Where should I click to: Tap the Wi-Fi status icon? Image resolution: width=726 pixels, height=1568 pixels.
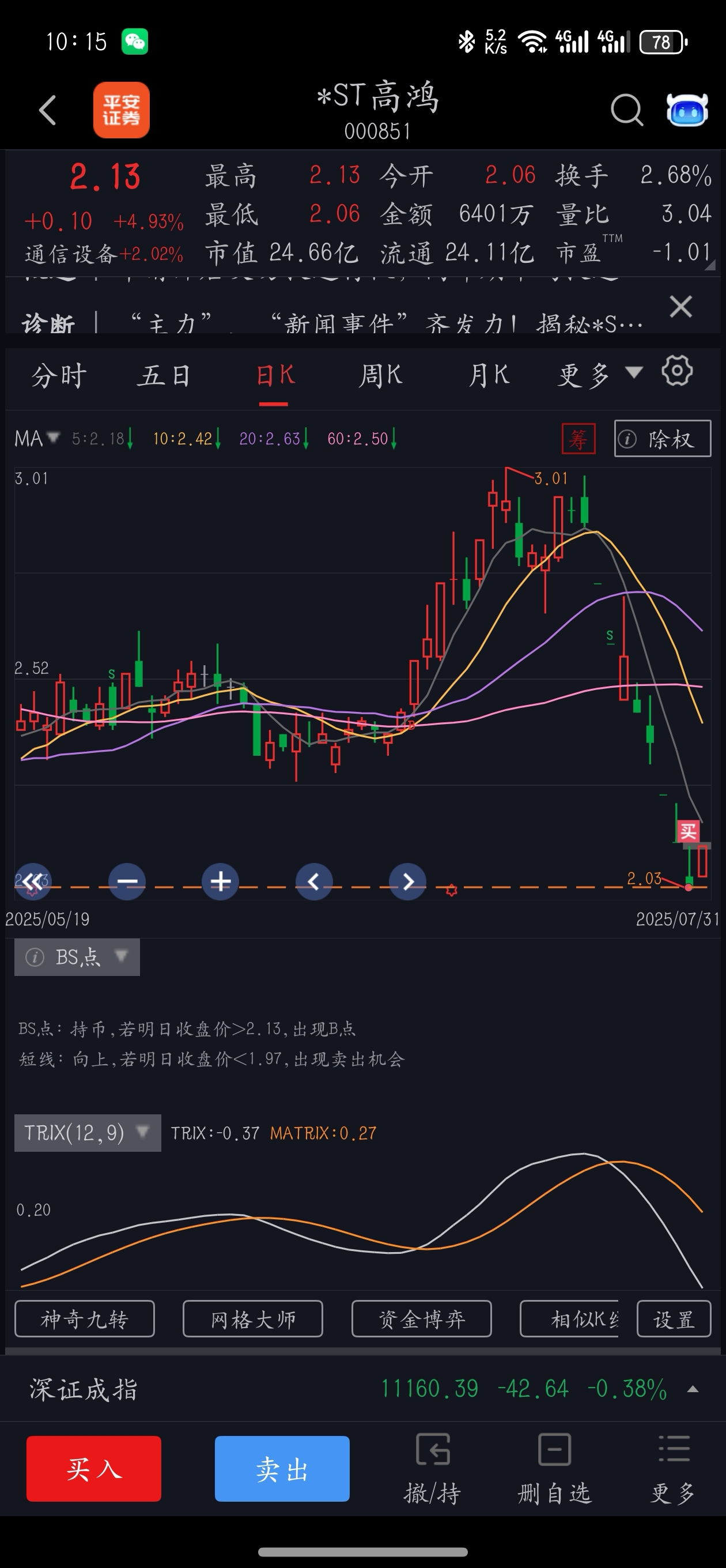point(532,42)
